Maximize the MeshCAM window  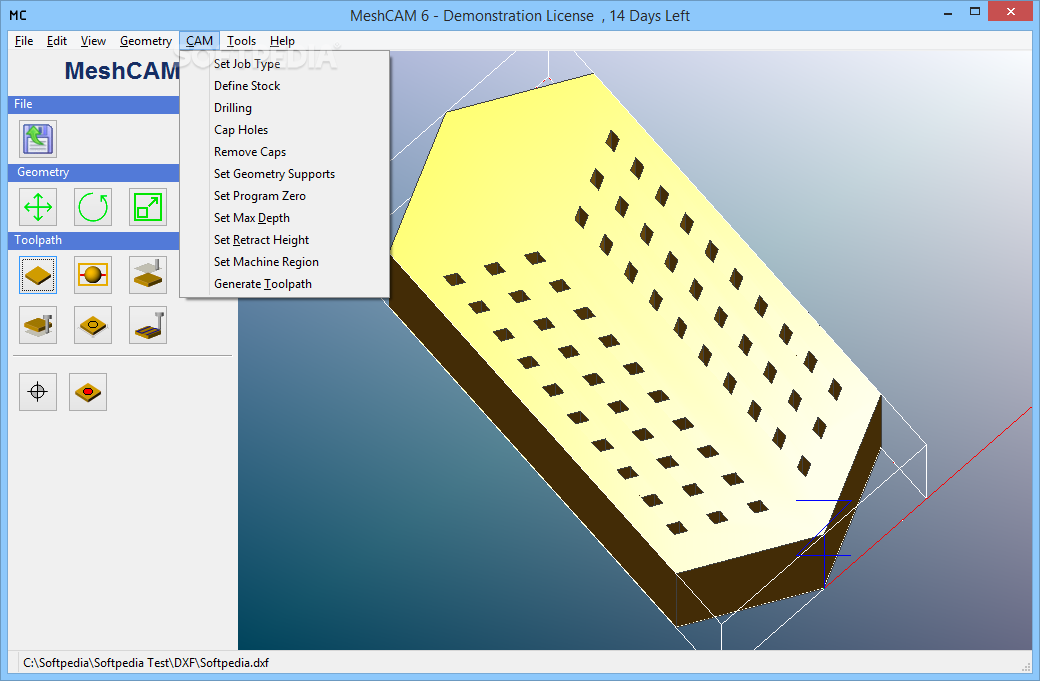point(975,12)
